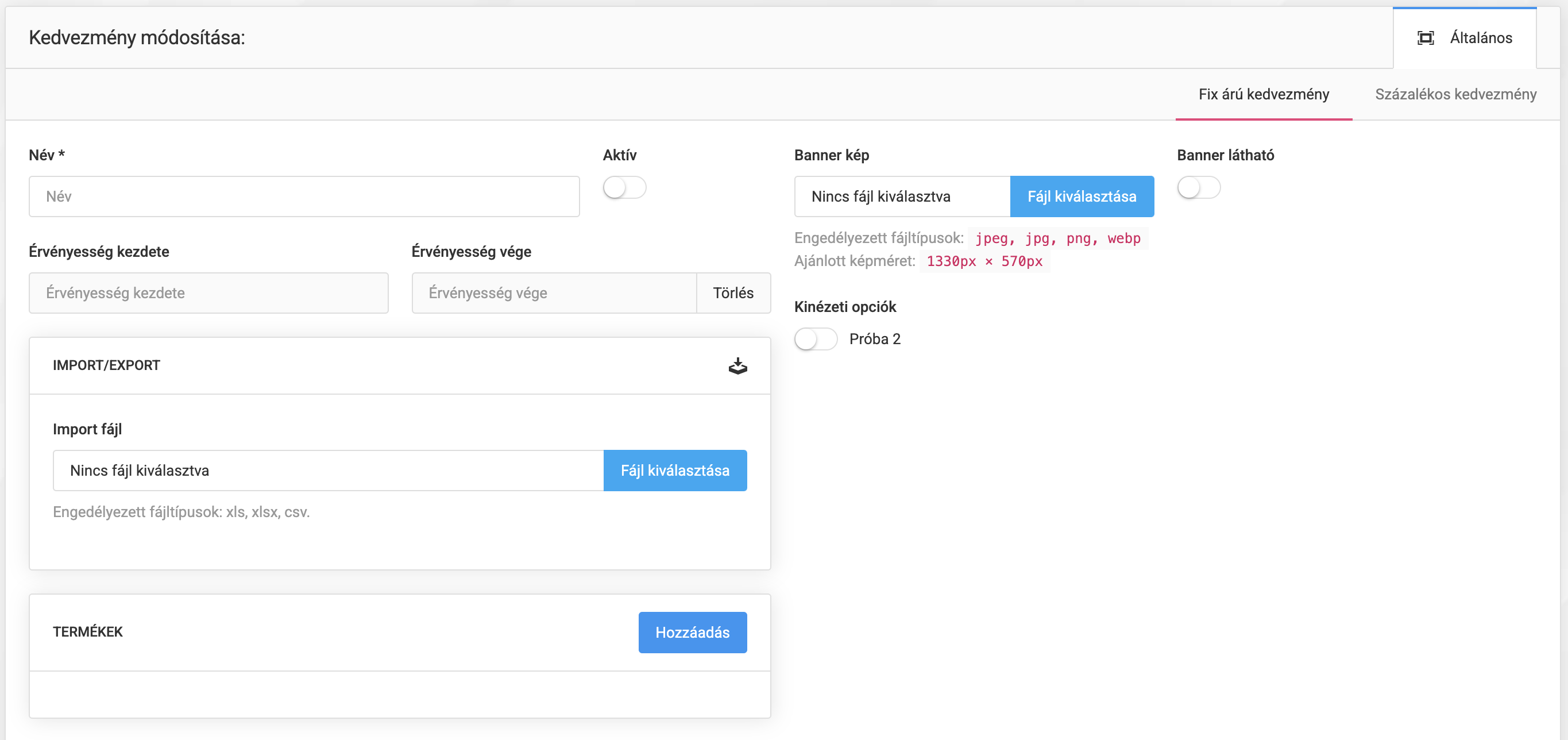Click import 'Nincs fájl kiválasztva' field
This screenshot has height=740, width=1568.
(x=327, y=471)
